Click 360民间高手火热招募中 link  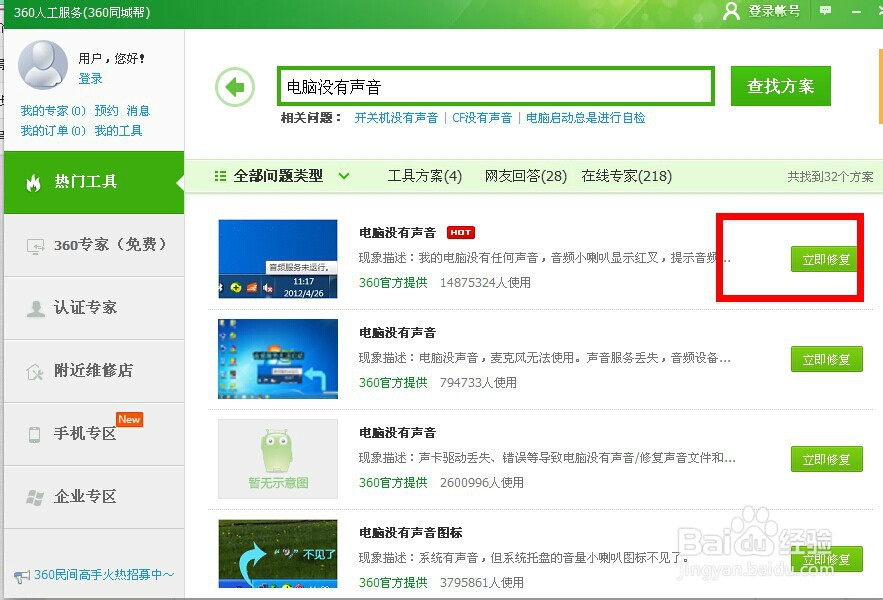click(104, 575)
